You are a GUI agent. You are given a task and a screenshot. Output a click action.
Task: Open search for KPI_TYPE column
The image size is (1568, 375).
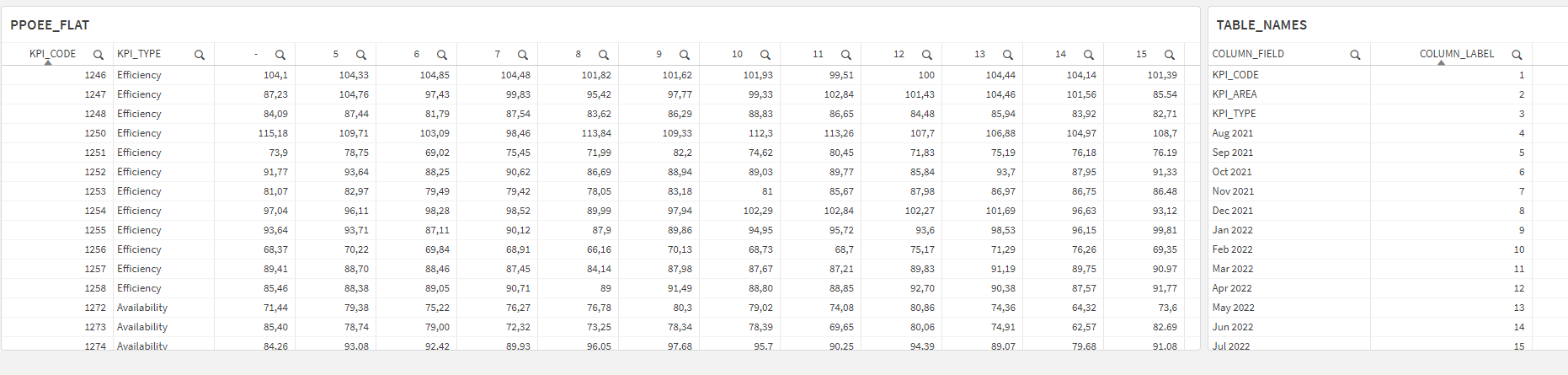point(200,55)
